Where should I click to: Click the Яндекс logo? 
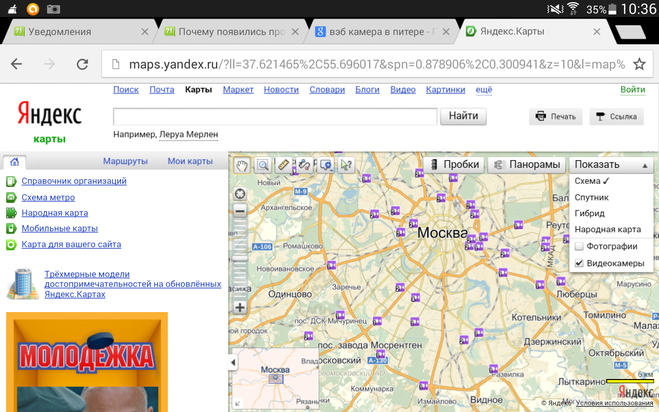point(50,114)
